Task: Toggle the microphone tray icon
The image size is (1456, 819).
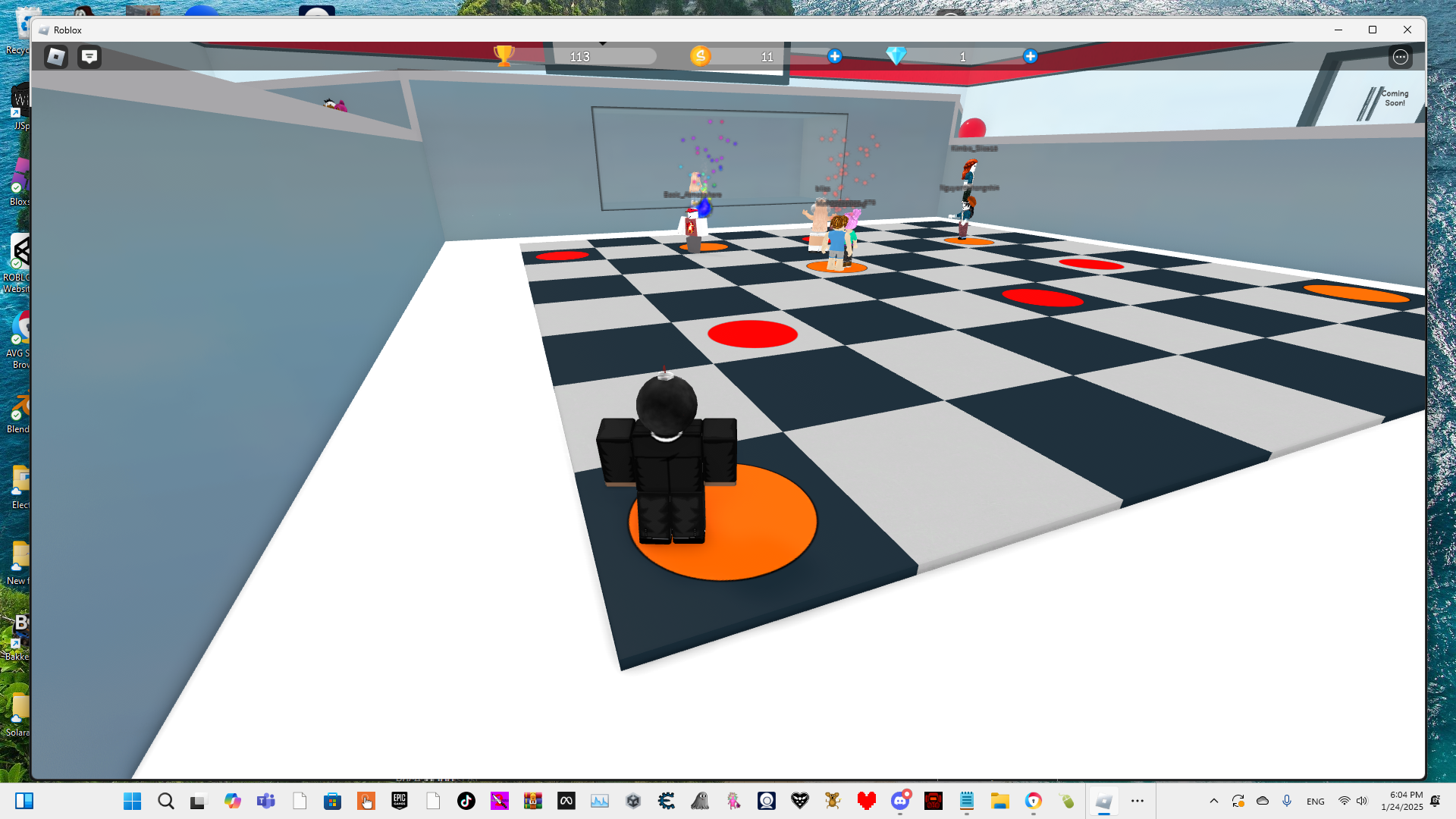Action: pos(1287,801)
